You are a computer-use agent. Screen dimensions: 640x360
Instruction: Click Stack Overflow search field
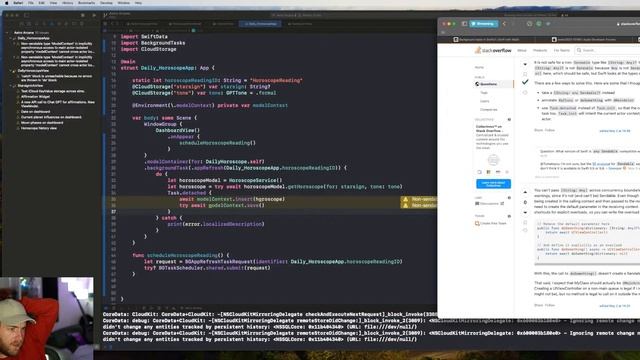coord(607,50)
